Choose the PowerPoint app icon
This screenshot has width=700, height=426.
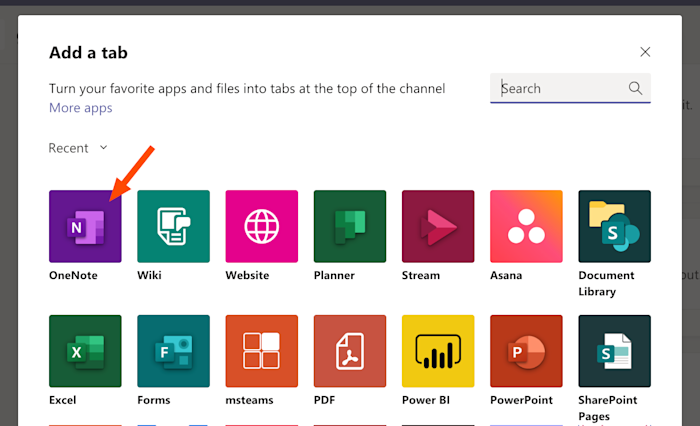click(x=526, y=351)
